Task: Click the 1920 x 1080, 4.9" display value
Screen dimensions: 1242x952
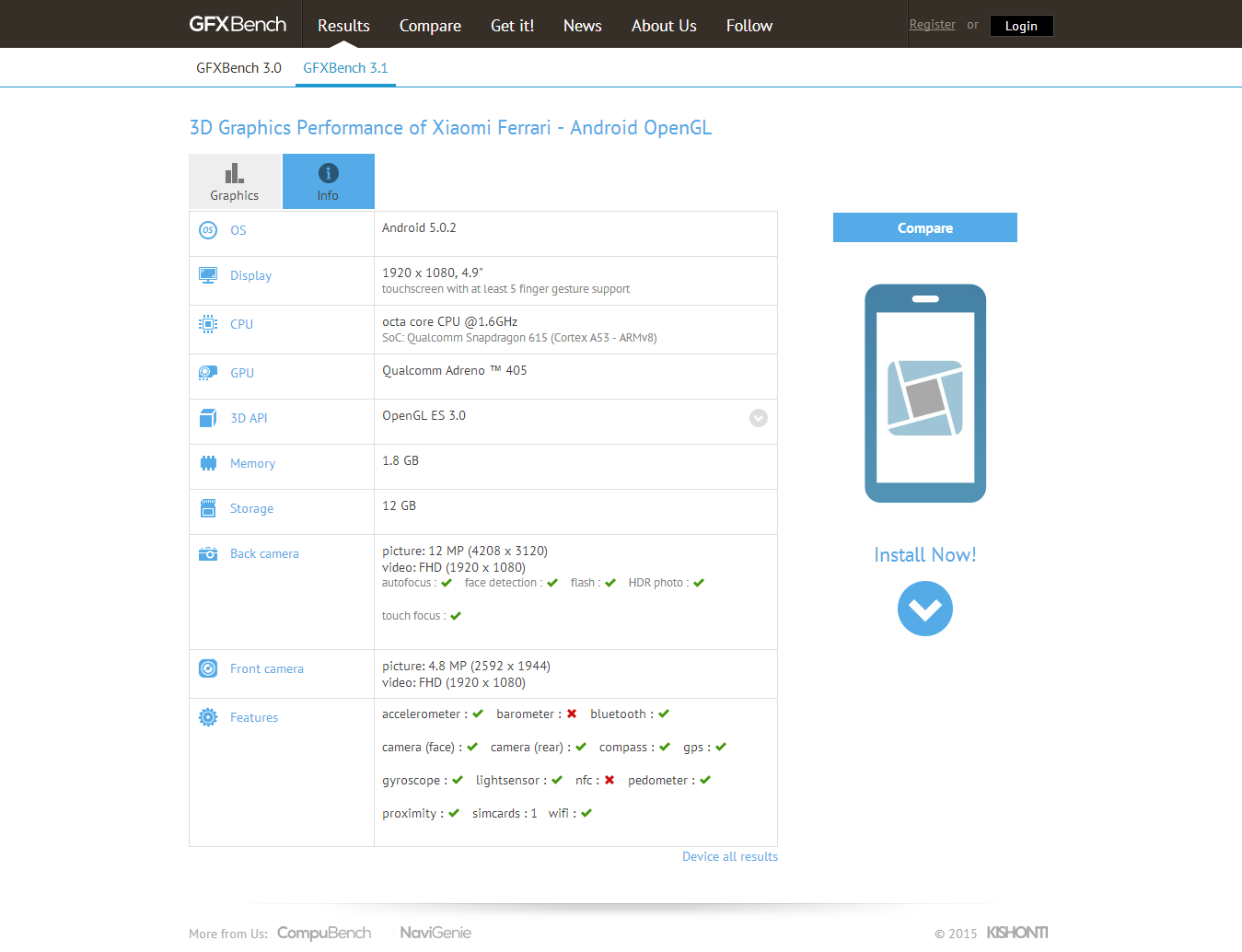Action: coord(433,273)
